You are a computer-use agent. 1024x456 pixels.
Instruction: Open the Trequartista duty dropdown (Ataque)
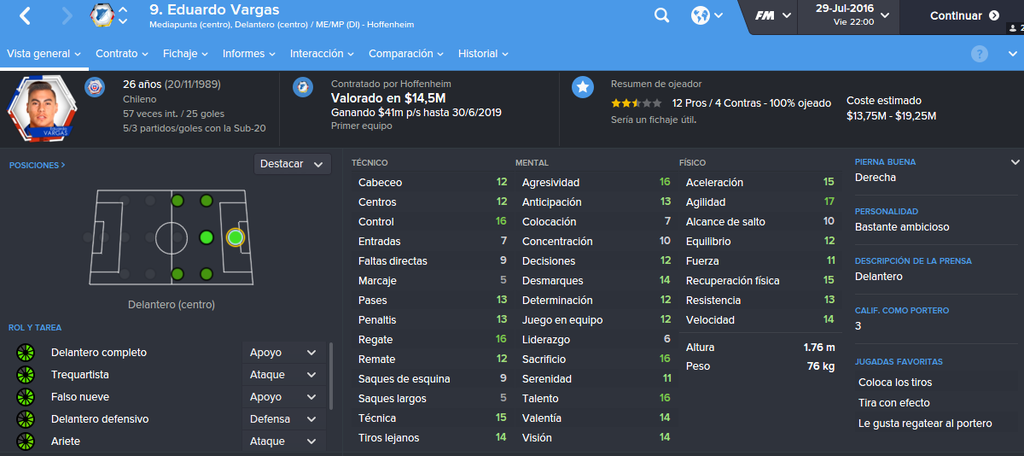point(283,375)
